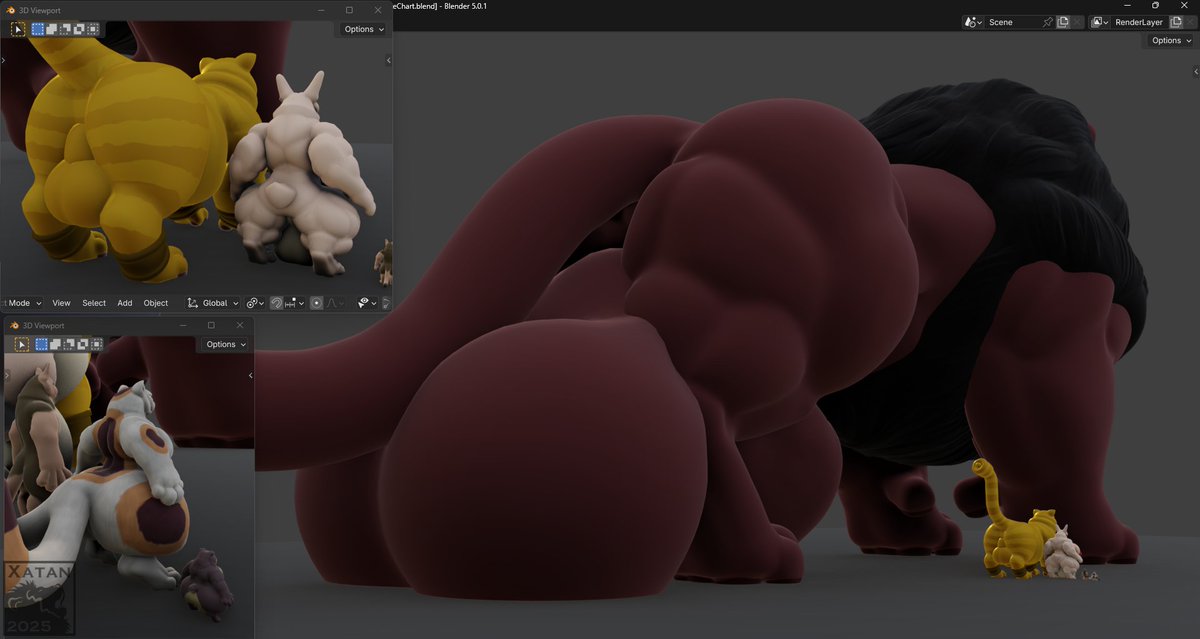Choose Subtract selection mode in lower viewport
1200x639 pixels.
(68, 344)
